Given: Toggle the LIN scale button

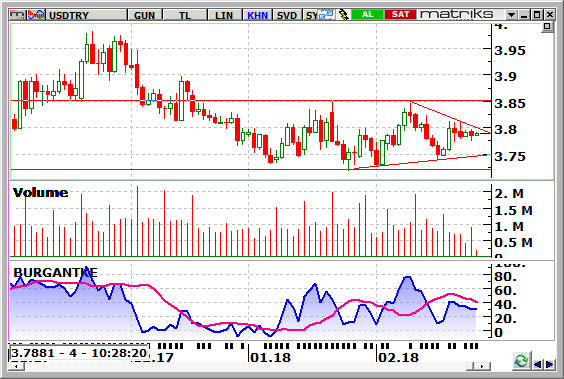Looking at the screenshot, I should [224, 15].
